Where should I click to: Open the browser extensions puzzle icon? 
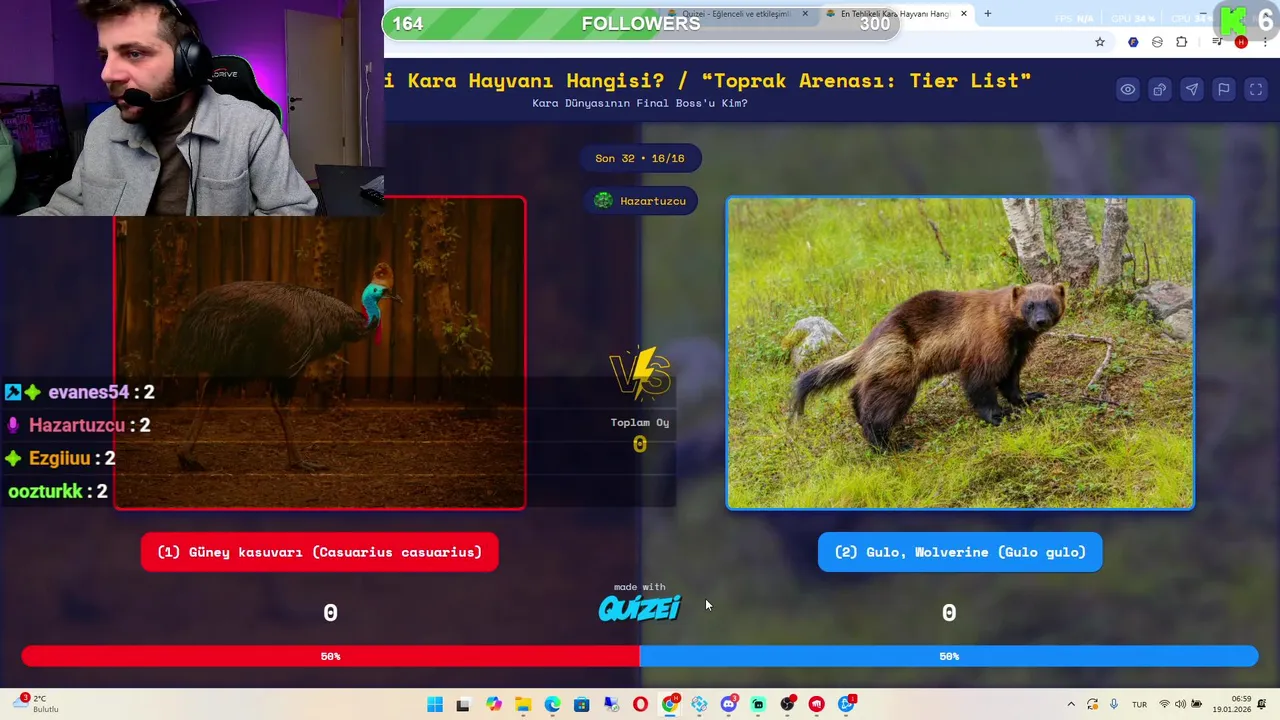coord(1182,42)
